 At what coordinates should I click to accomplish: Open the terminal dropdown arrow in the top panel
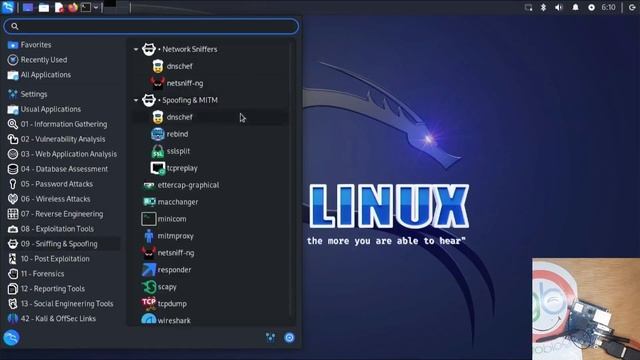click(x=96, y=7)
